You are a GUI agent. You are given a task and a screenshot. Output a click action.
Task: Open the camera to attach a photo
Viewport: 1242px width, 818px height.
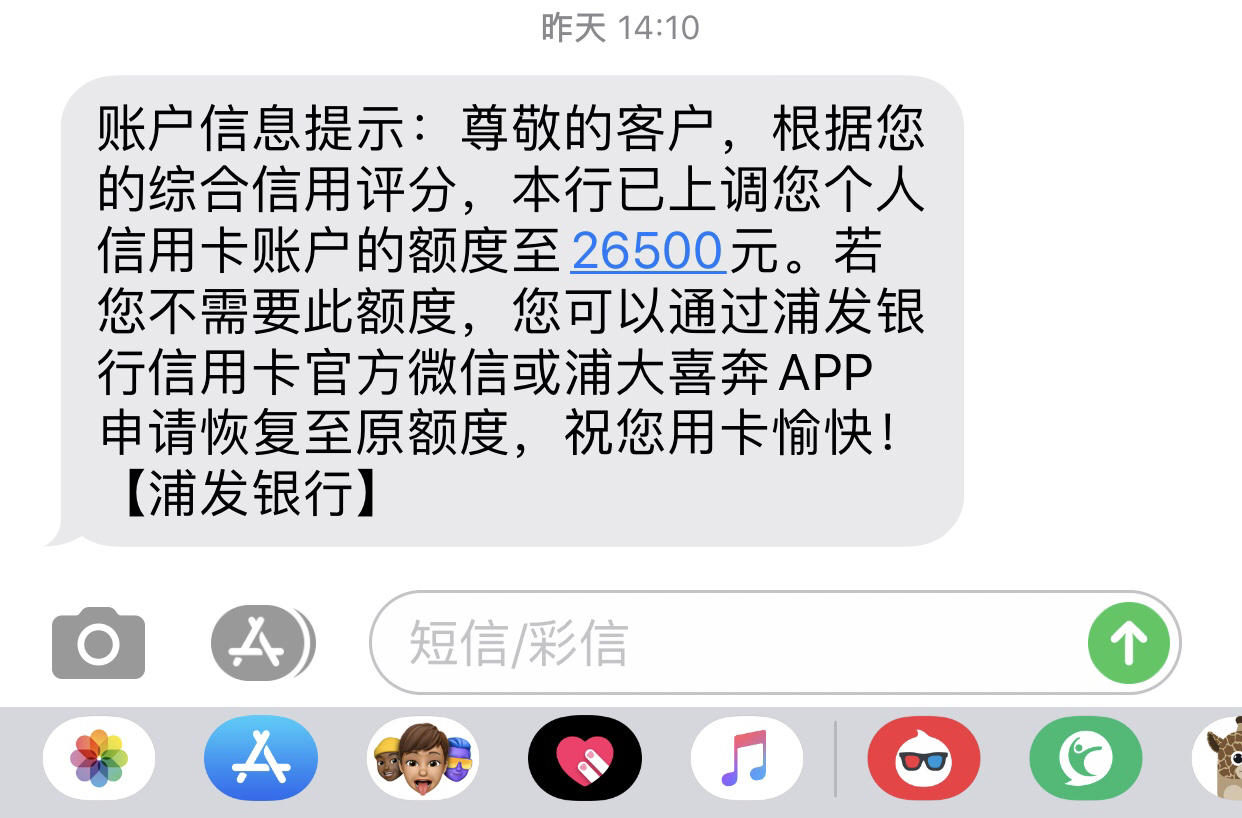pos(98,643)
